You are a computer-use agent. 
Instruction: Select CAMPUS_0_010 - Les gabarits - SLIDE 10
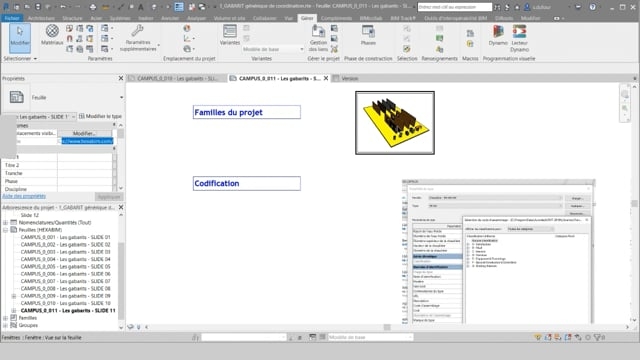[65, 303]
